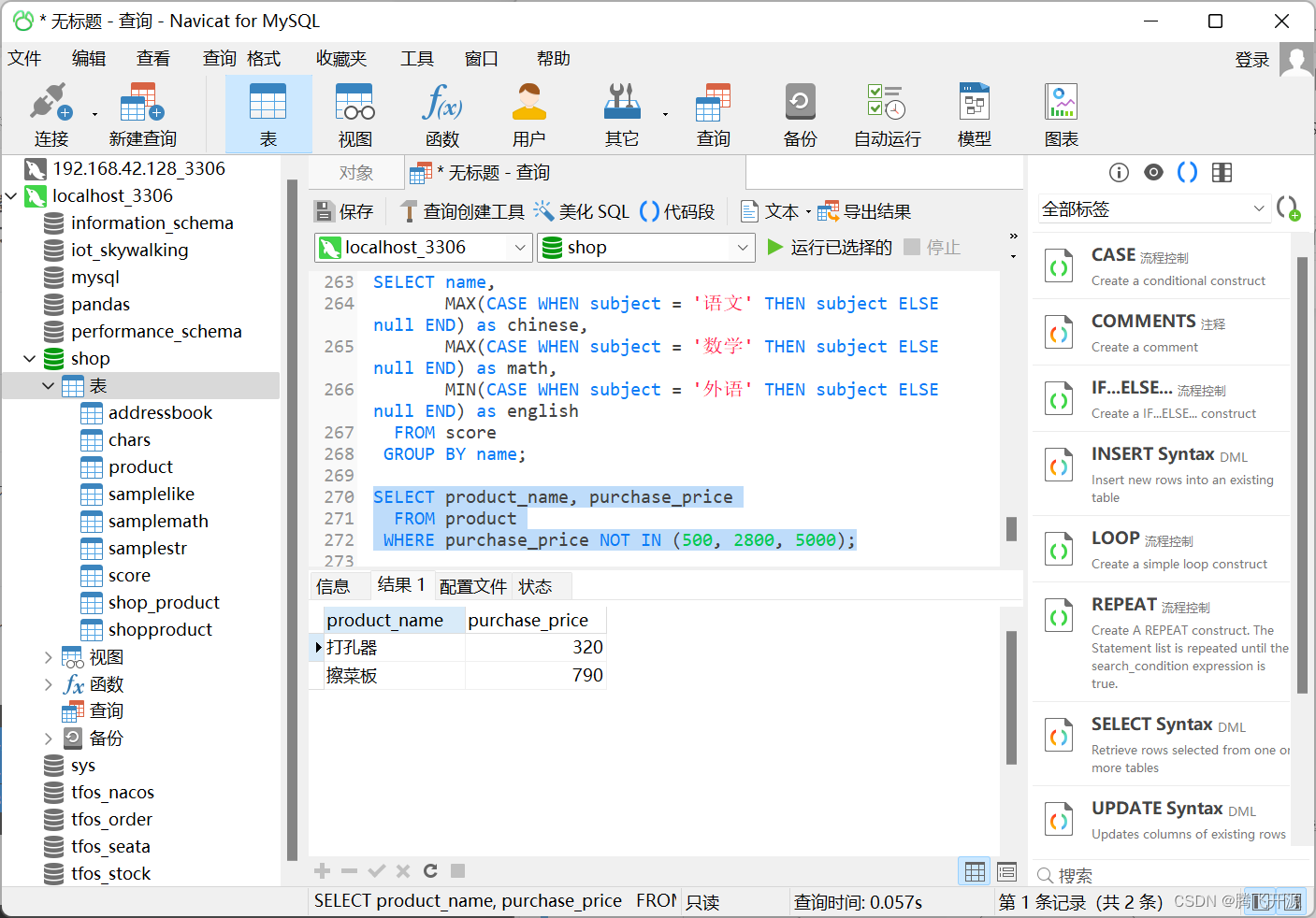Click the discard changes X icon
1316x918 pixels.
point(403,871)
